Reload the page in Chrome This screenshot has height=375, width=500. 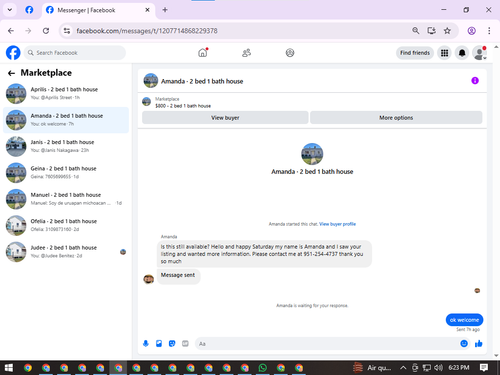46,31
